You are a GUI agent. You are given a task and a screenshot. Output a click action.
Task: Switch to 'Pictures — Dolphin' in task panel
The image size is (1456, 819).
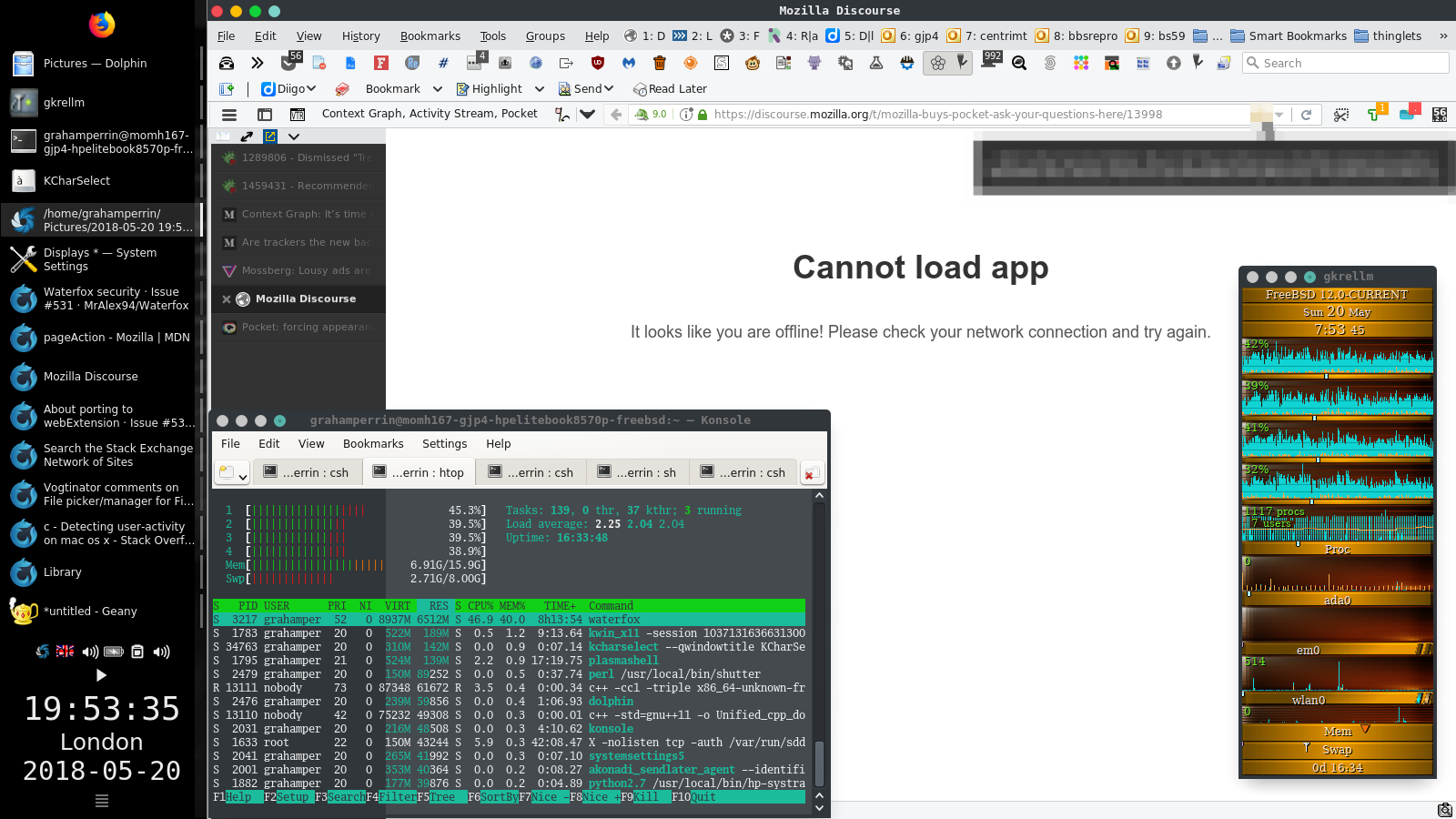point(100,64)
